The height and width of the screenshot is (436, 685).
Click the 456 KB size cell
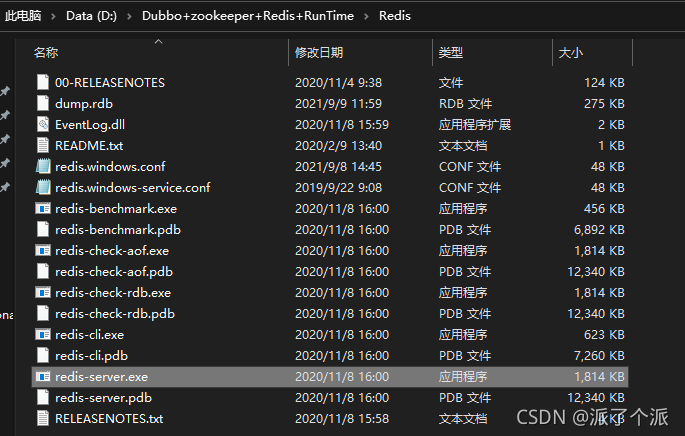(x=604, y=208)
